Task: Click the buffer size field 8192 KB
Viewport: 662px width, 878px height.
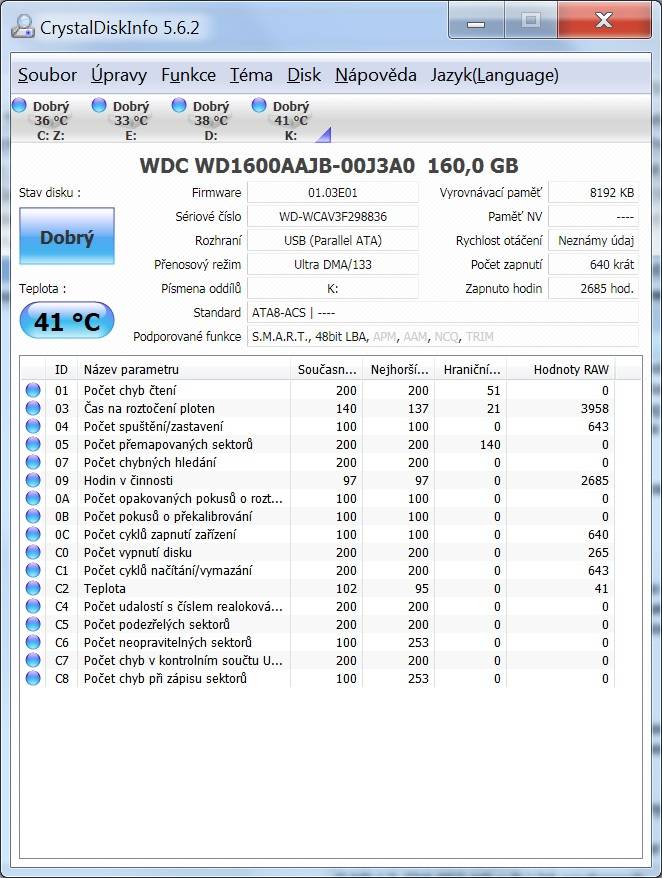Action: (593, 193)
